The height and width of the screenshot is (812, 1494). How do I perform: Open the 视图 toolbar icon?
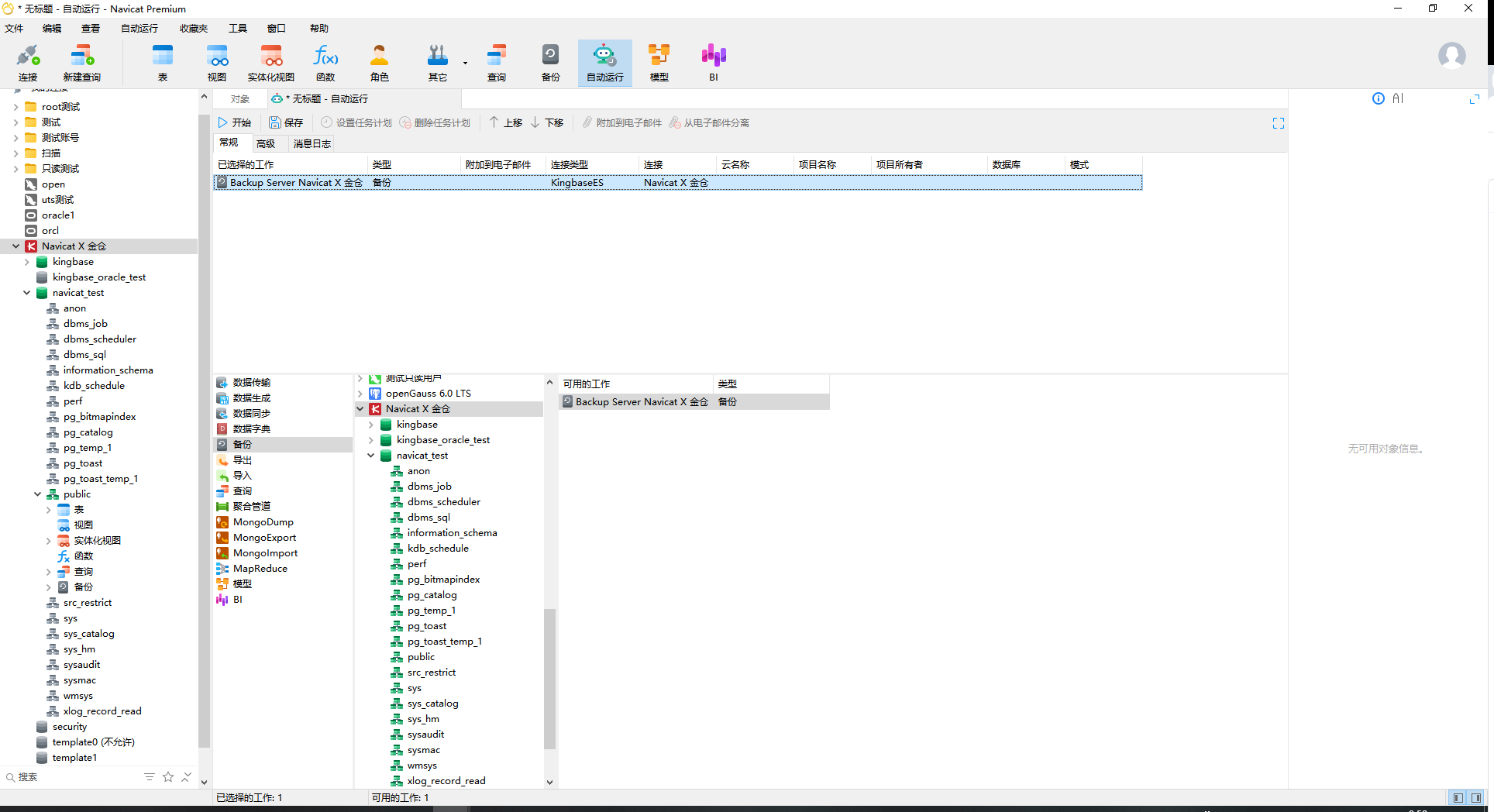pos(217,63)
